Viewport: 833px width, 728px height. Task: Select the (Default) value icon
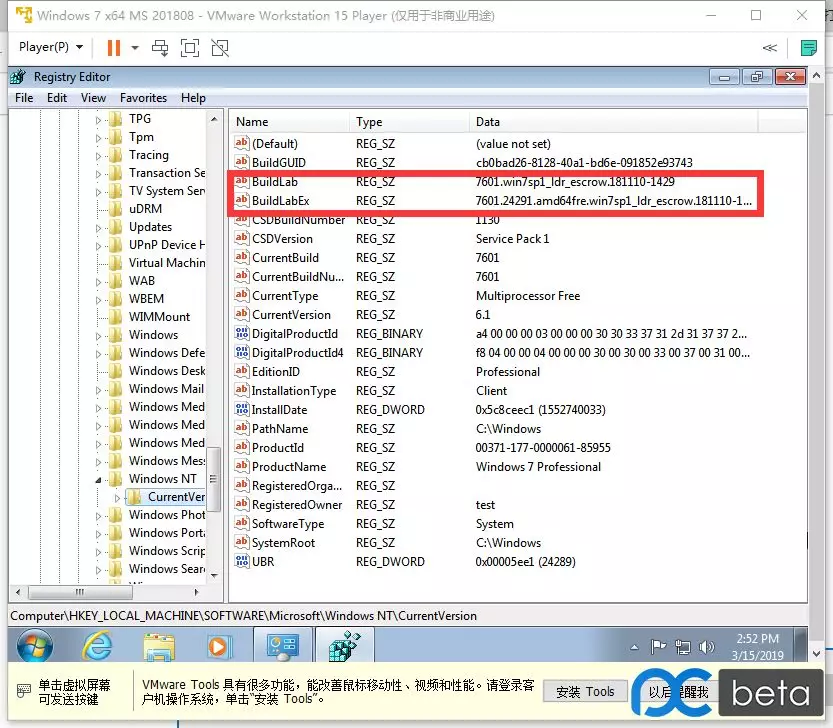click(x=242, y=143)
